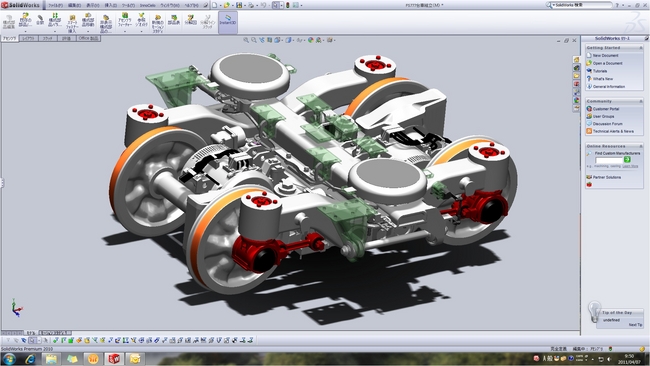Click the Find Custom Manufacturers search field
The height and width of the screenshot is (366, 650).
click(609, 160)
